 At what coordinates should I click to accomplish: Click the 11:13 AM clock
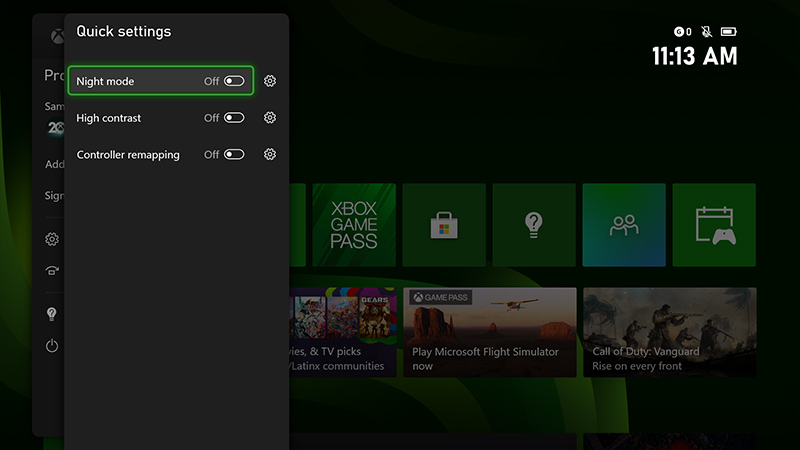[695, 56]
